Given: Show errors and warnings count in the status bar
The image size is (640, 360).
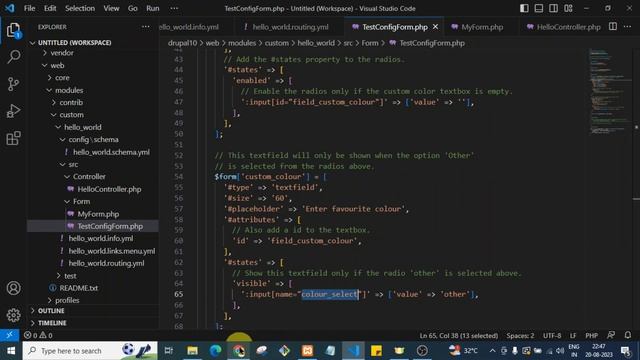Looking at the screenshot, I should coord(38,335).
